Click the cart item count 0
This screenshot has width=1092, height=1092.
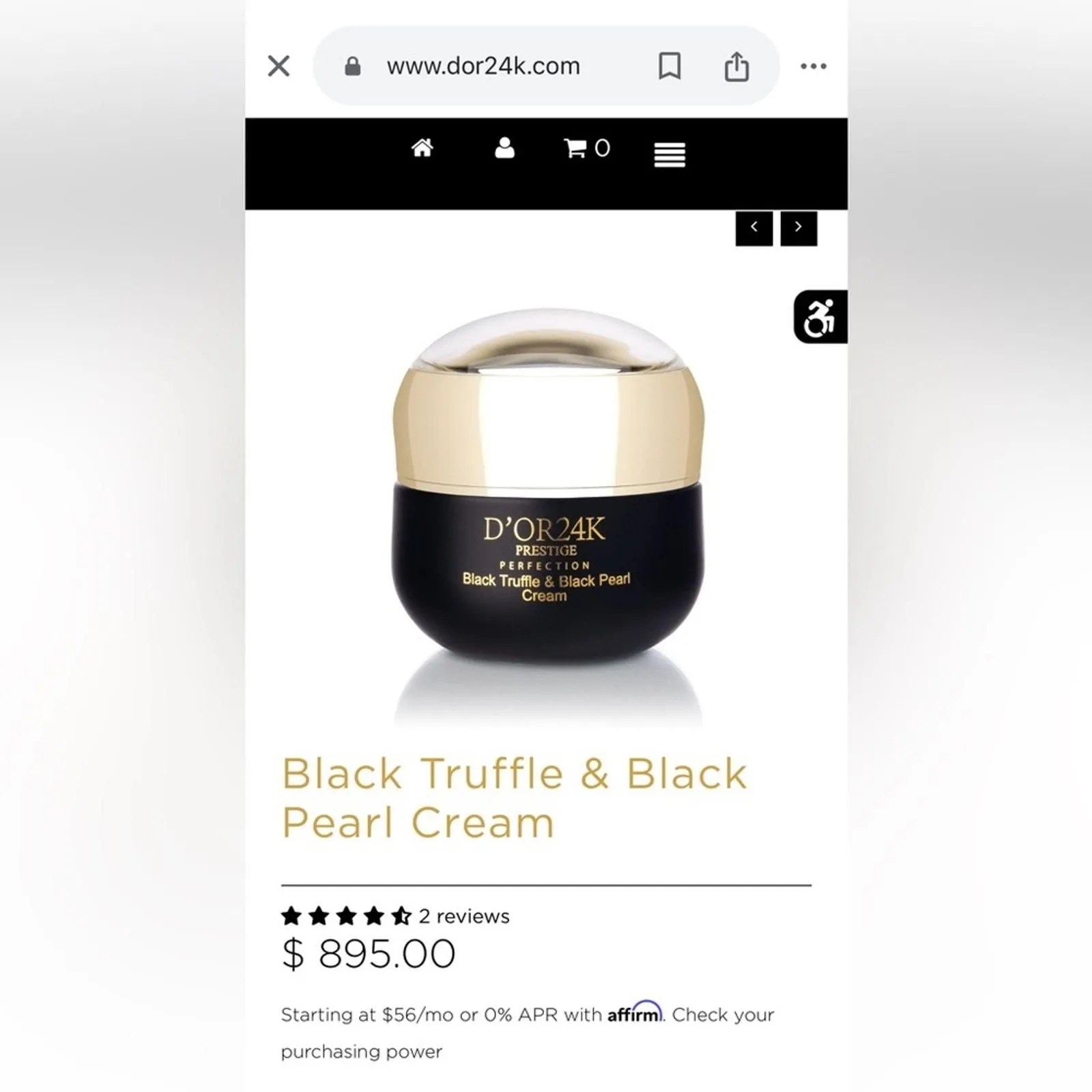[x=602, y=147]
